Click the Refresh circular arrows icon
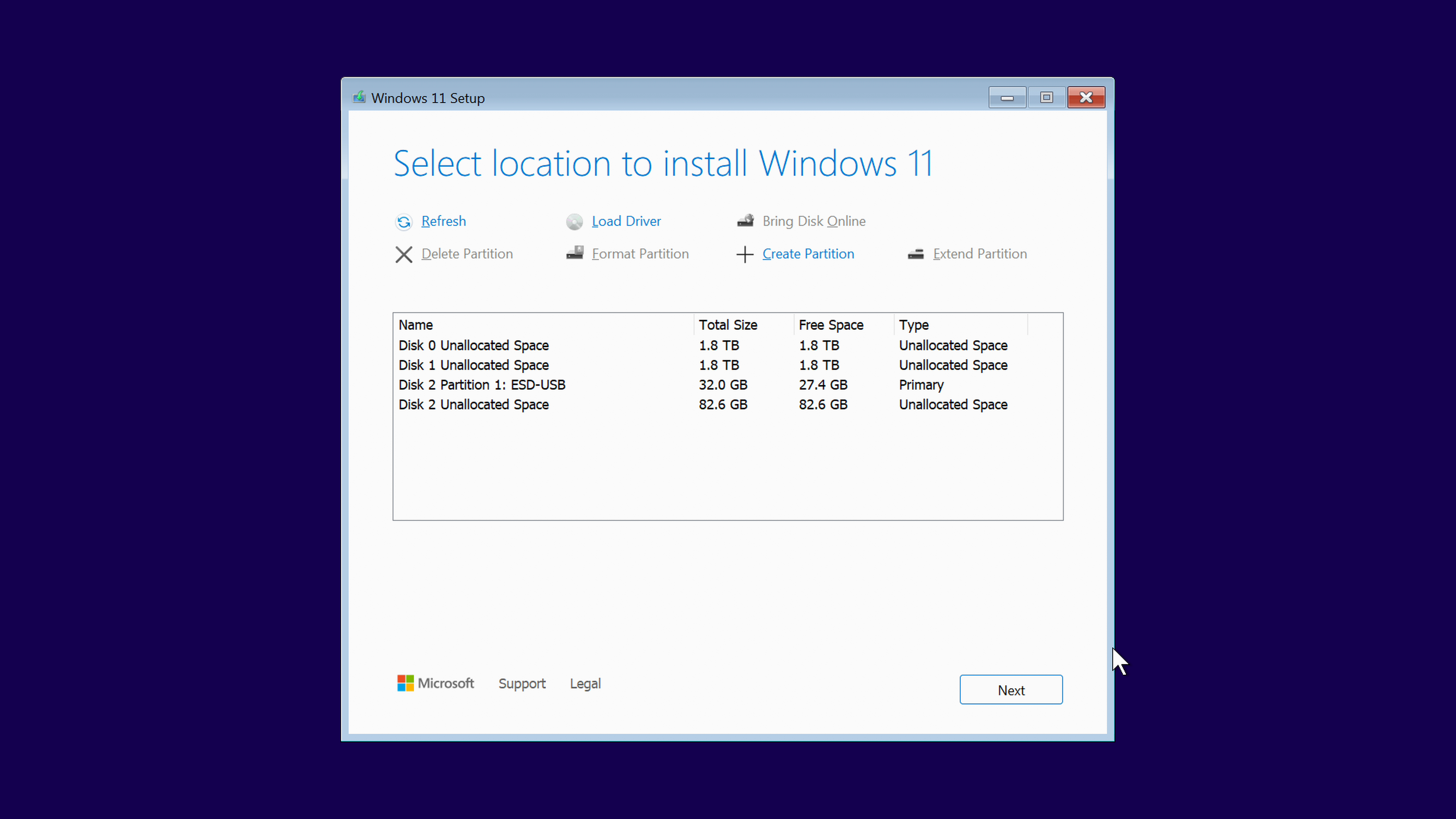The width and height of the screenshot is (1456, 819). tap(403, 221)
